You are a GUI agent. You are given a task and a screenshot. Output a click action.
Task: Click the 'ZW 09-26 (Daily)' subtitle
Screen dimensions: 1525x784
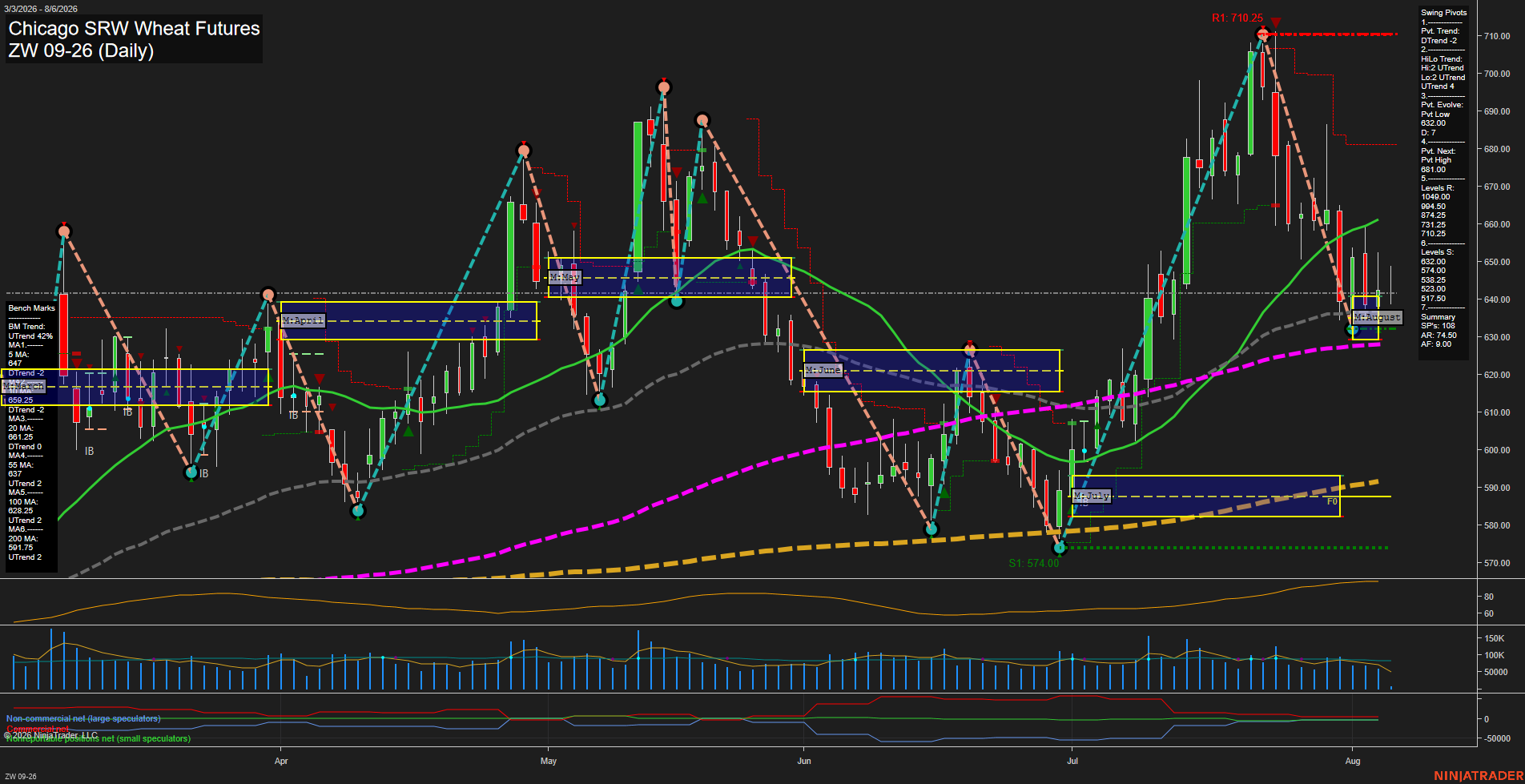point(81,50)
